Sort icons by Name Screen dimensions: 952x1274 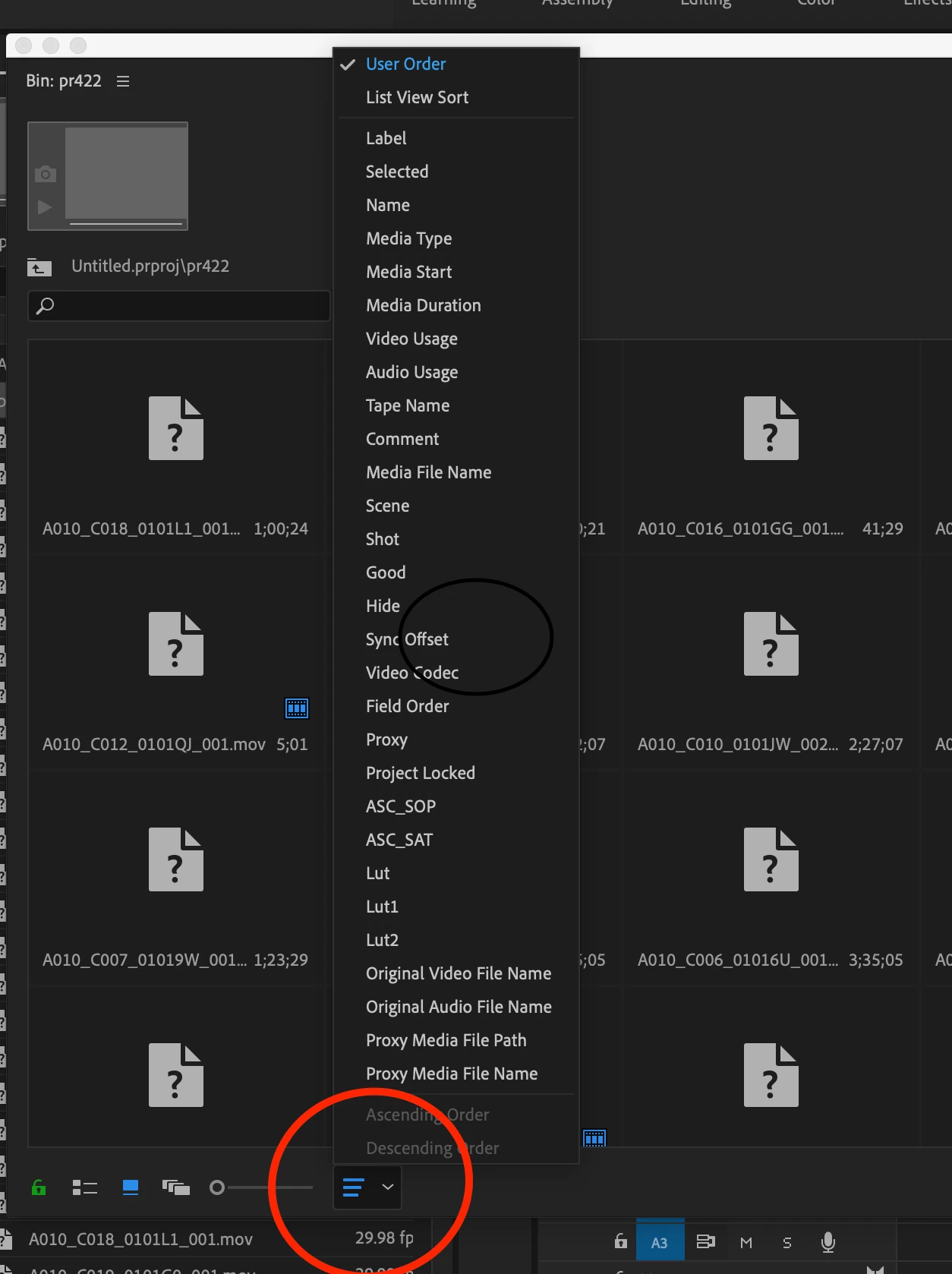click(456, 206)
